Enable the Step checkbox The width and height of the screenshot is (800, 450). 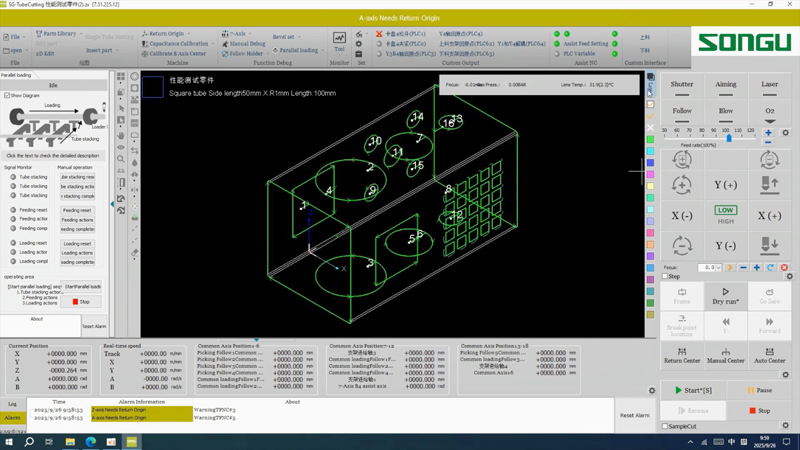tap(665, 277)
